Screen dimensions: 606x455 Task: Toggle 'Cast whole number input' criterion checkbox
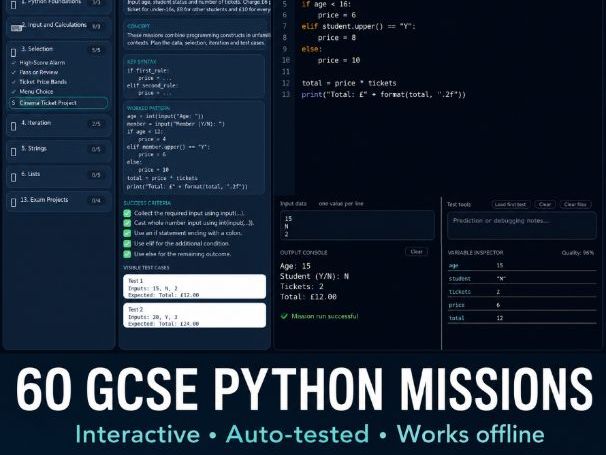(x=127, y=223)
